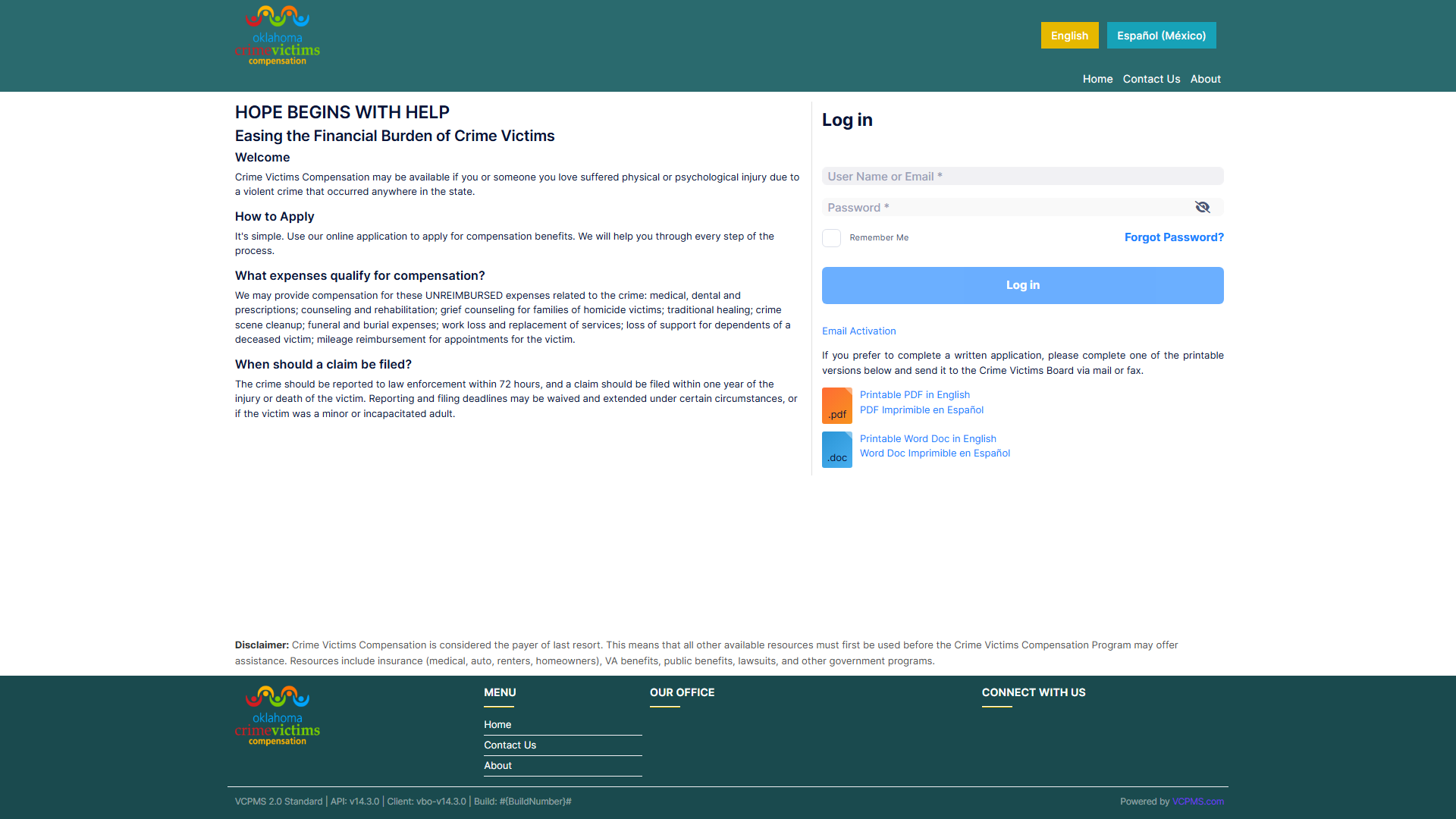Screen dimensions: 1456x819
Task: Check the Remember Me checkbox
Action: (x=831, y=237)
